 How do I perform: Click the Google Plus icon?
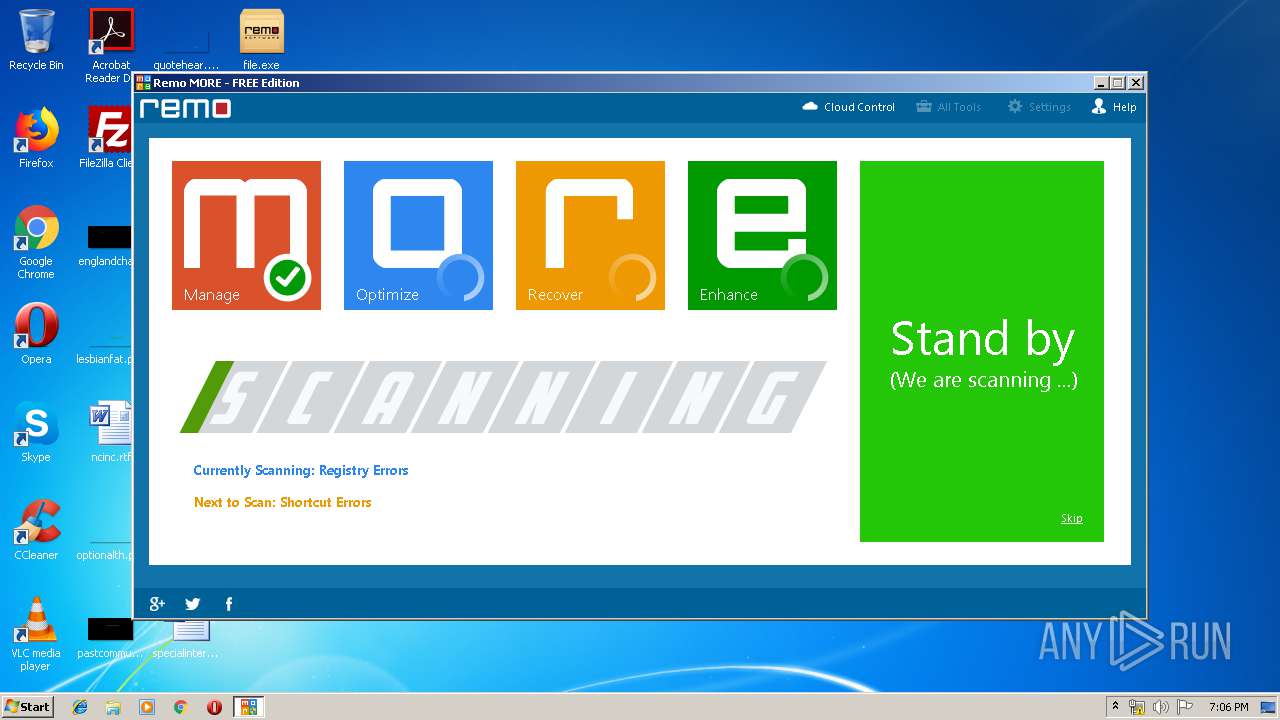[157, 603]
